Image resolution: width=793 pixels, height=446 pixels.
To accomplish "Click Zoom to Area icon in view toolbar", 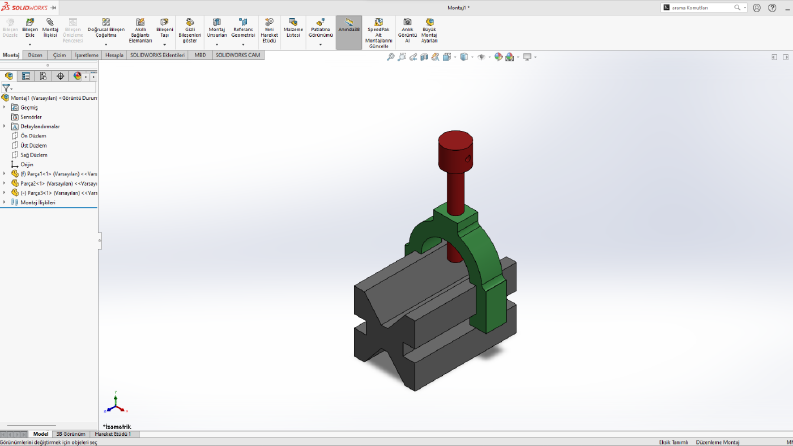I will 402,57.
